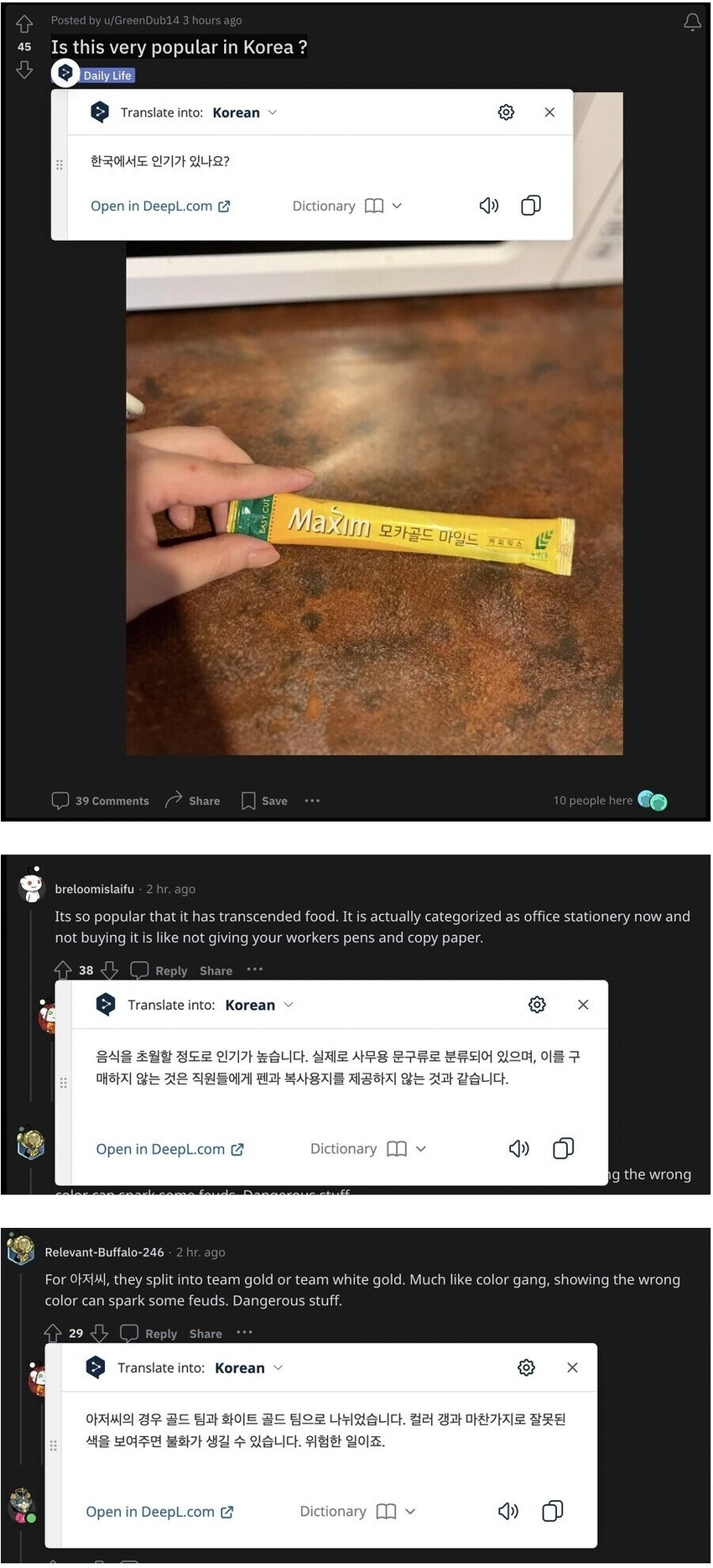Open settings gear in first DeepL popup
The height and width of the screenshot is (1568, 713).
506,112
